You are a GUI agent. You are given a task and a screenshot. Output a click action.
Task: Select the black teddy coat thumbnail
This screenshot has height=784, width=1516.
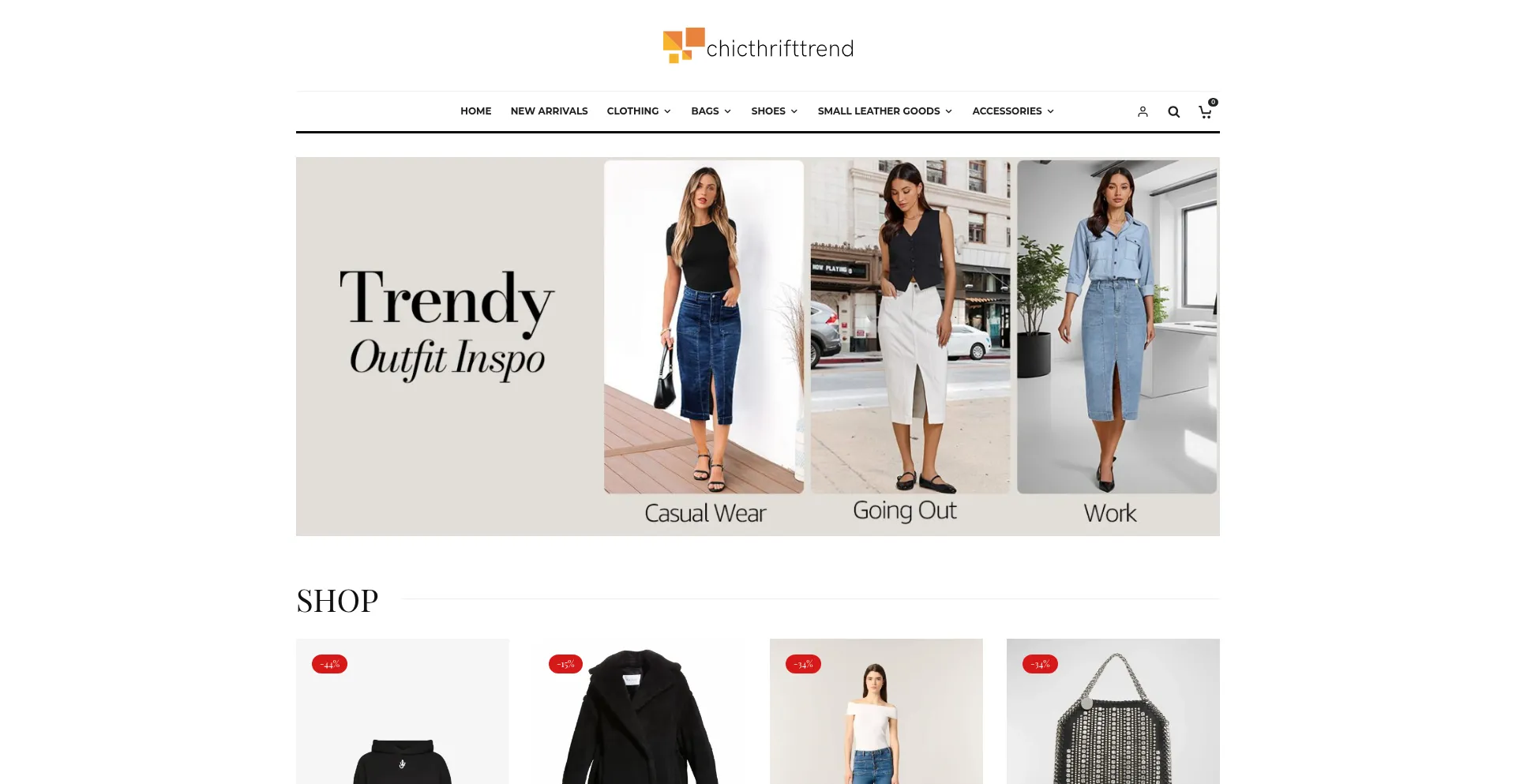click(x=640, y=711)
